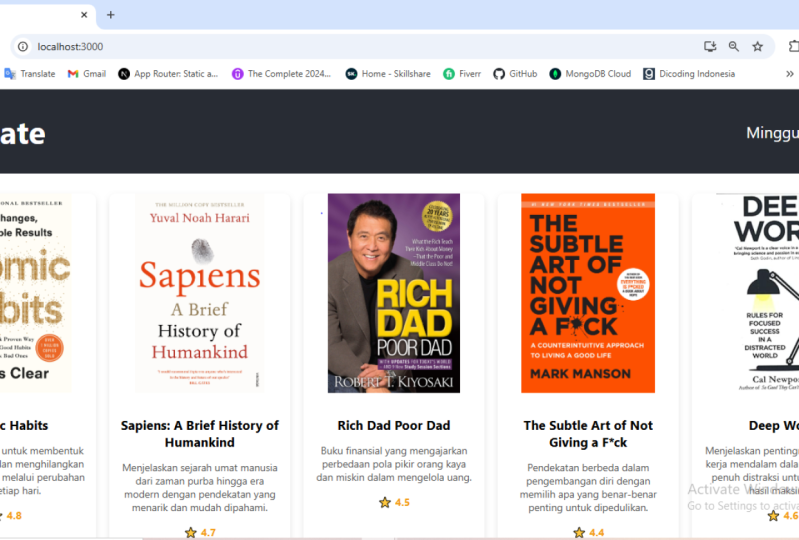Click the 4.8 rating value
The width and height of the screenshot is (799, 540).
coord(14,516)
